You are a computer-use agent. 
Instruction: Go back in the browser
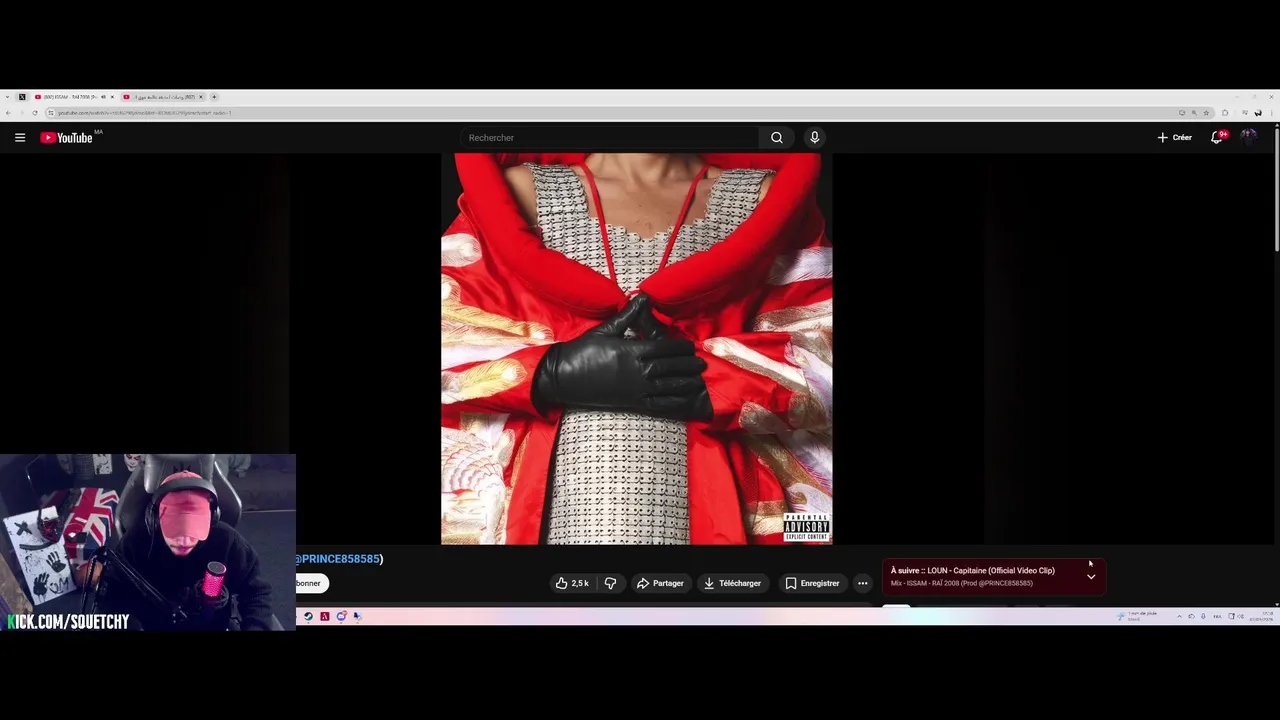point(8,113)
